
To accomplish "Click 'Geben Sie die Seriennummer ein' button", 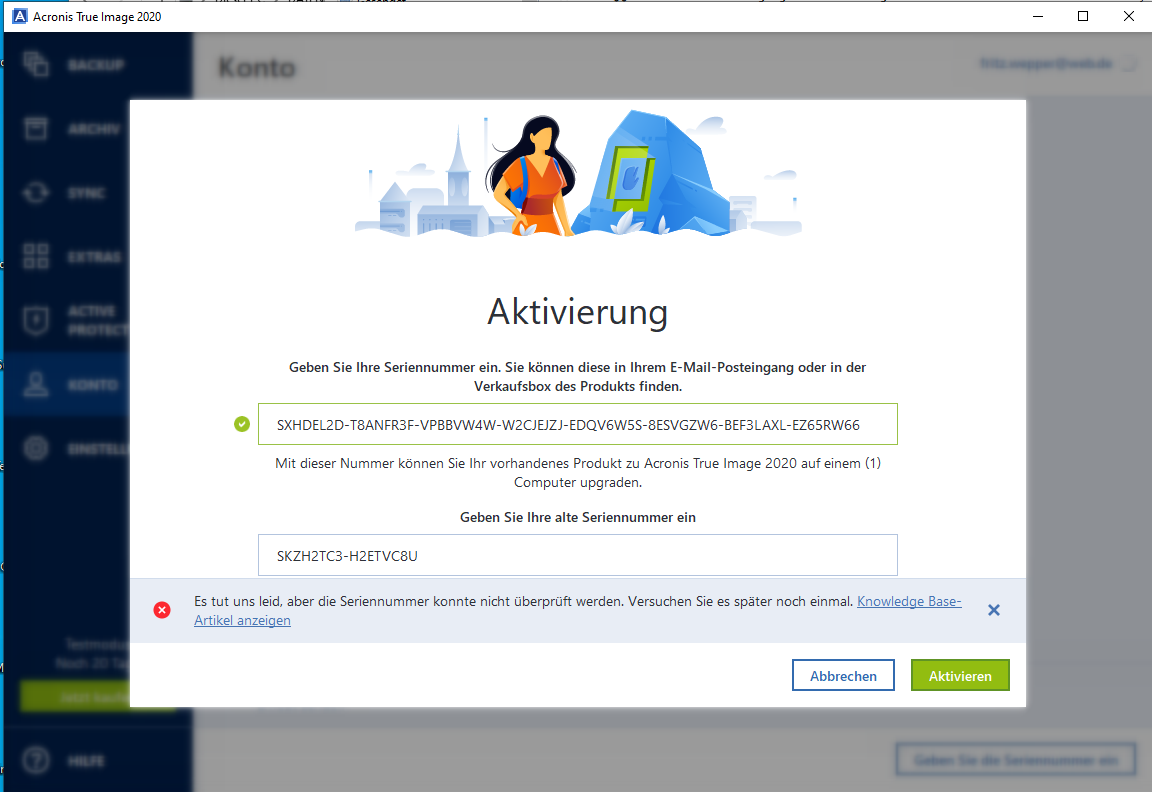I will tap(1015, 760).
